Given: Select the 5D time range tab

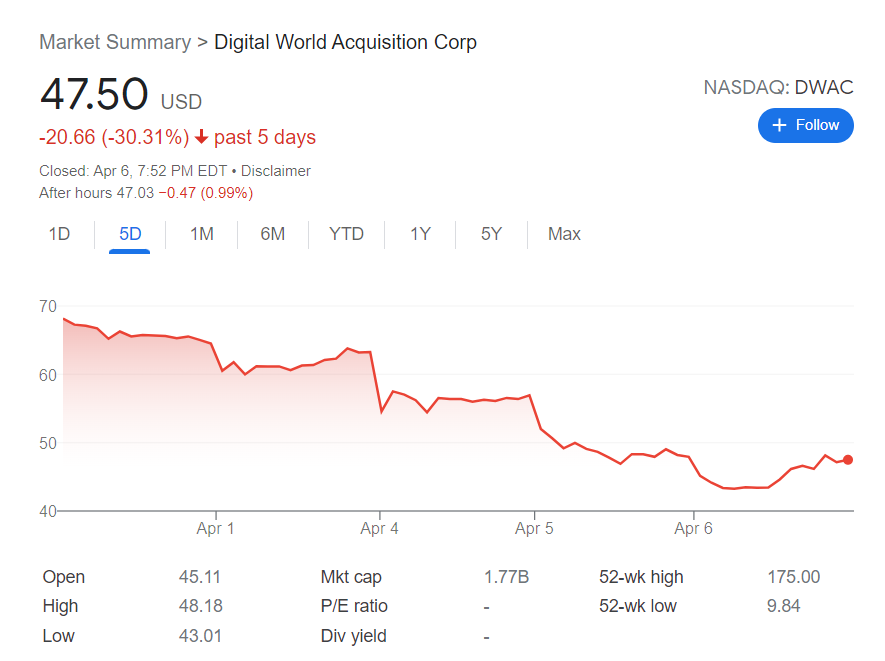Looking at the screenshot, I should coord(130,234).
